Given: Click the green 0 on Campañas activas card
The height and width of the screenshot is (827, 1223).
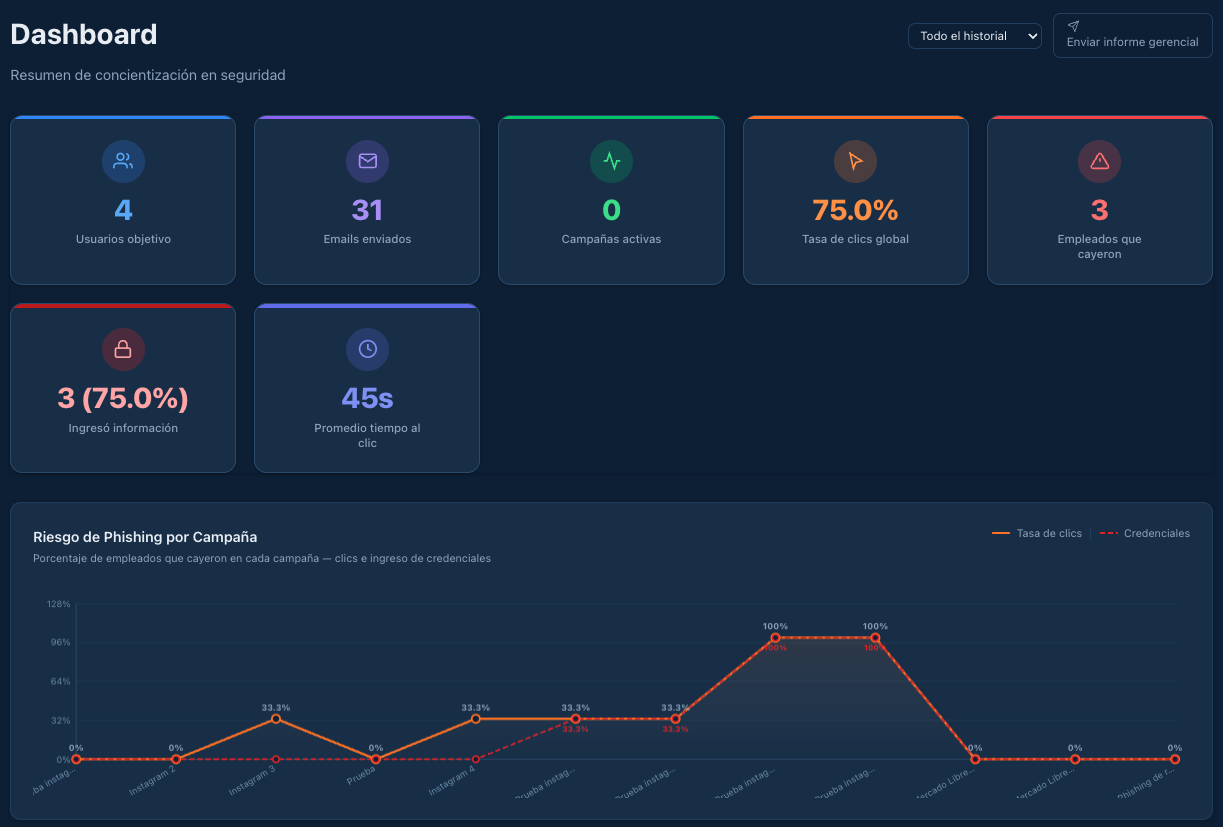Looking at the screenshot, I should click(611, 210).
